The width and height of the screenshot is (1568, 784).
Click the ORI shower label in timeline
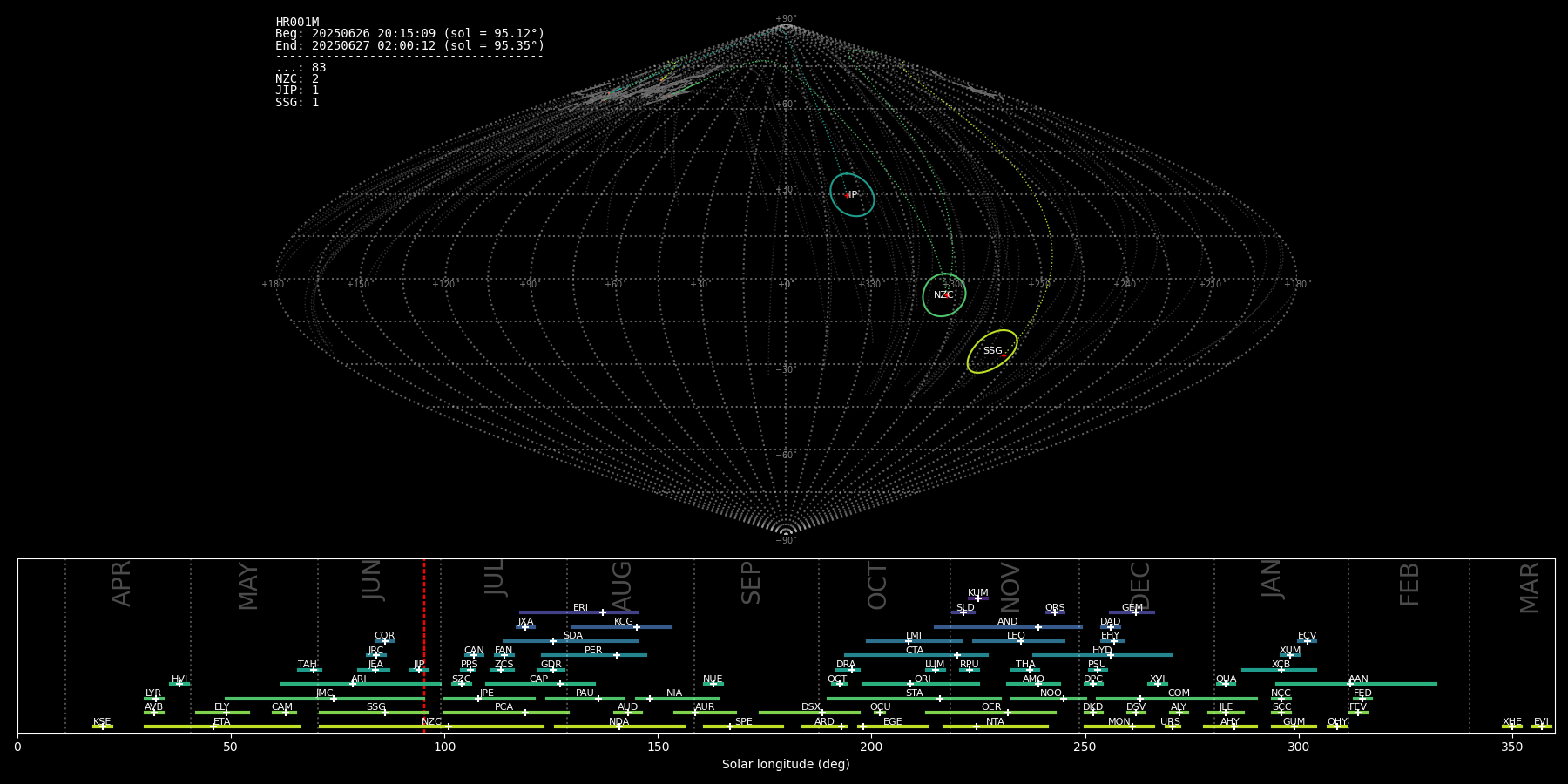point(923,679)
